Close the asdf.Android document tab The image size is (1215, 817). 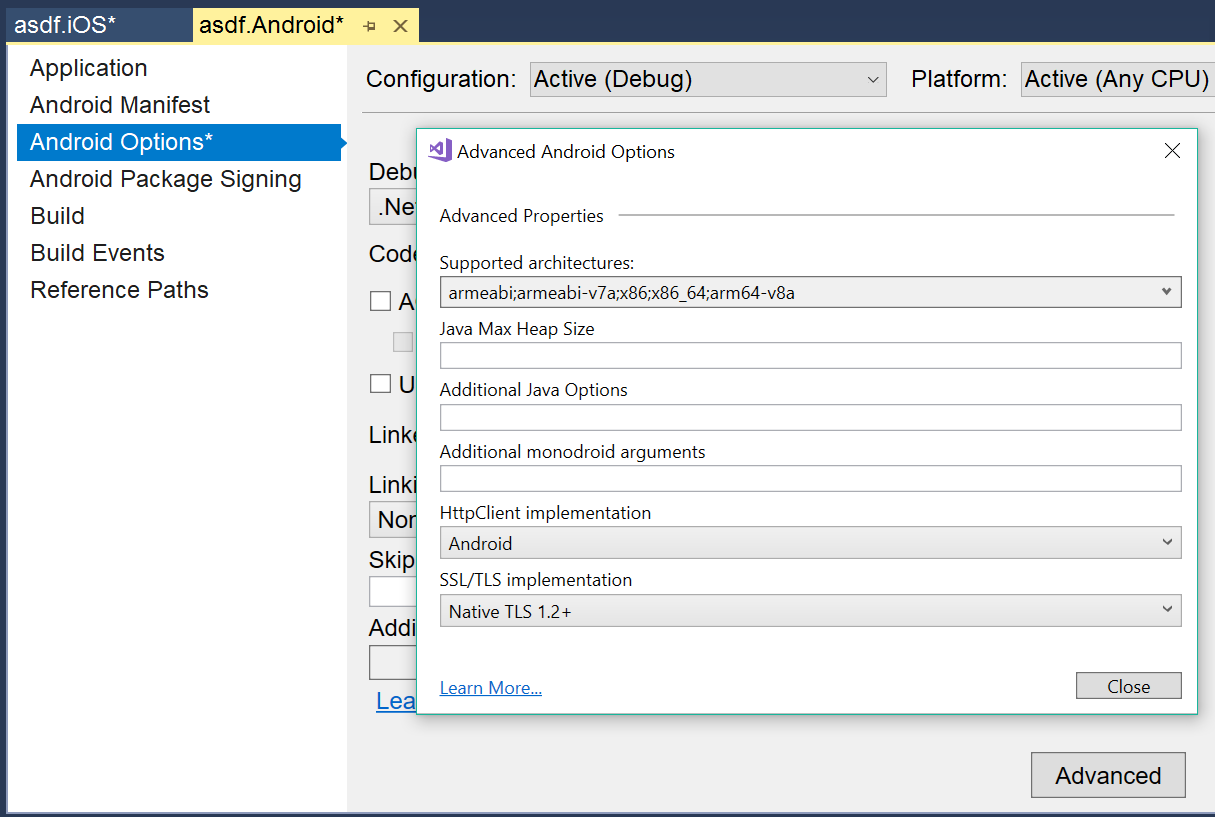tap(400, 26)
